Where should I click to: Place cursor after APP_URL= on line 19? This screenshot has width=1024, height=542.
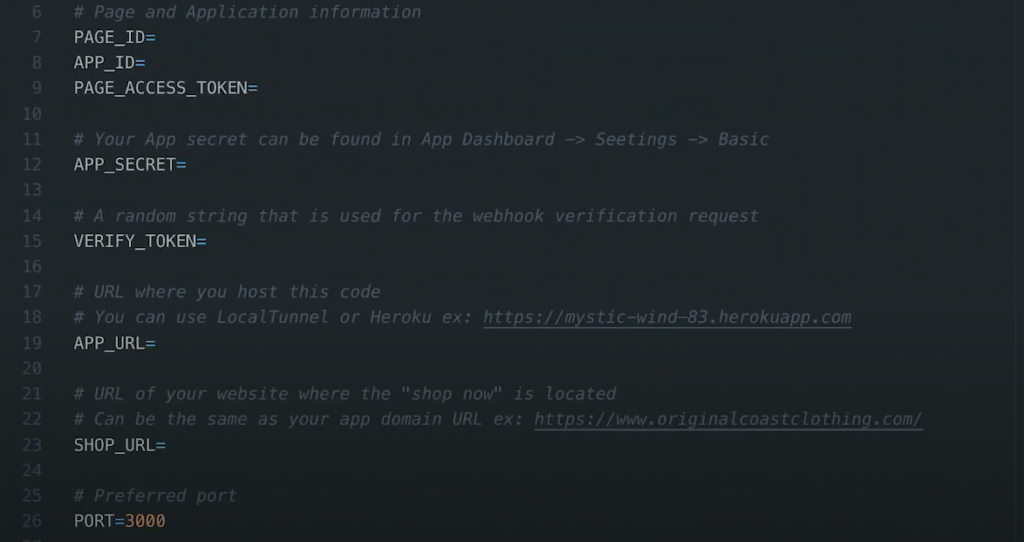pos(158,343)
